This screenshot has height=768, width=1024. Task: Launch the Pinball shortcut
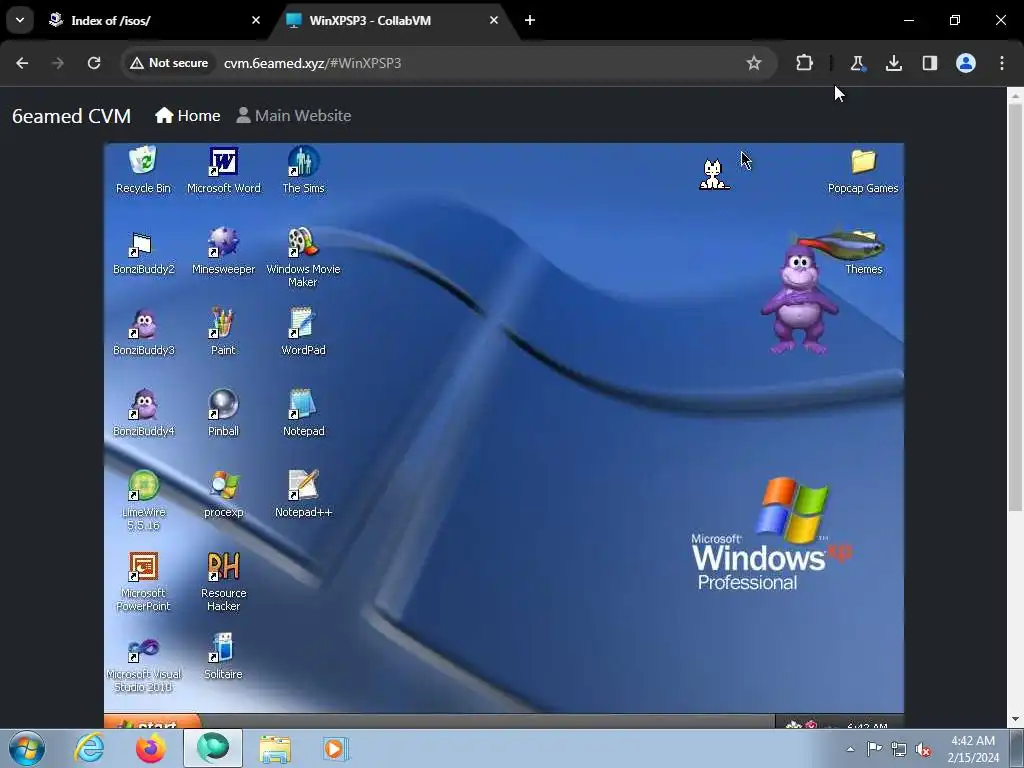click(223, 414)
